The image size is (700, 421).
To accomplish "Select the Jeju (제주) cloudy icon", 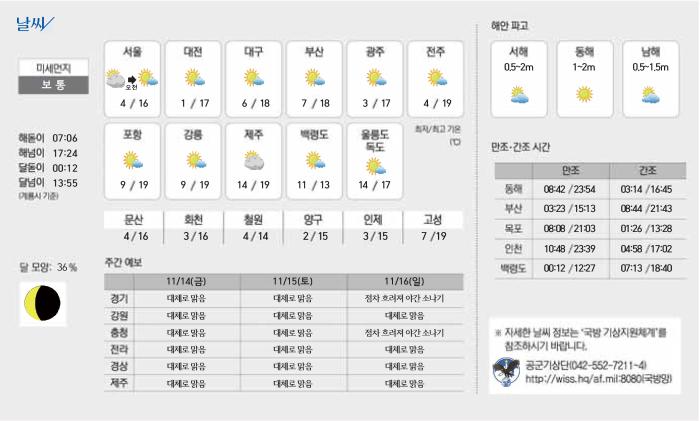I will 253,160.
